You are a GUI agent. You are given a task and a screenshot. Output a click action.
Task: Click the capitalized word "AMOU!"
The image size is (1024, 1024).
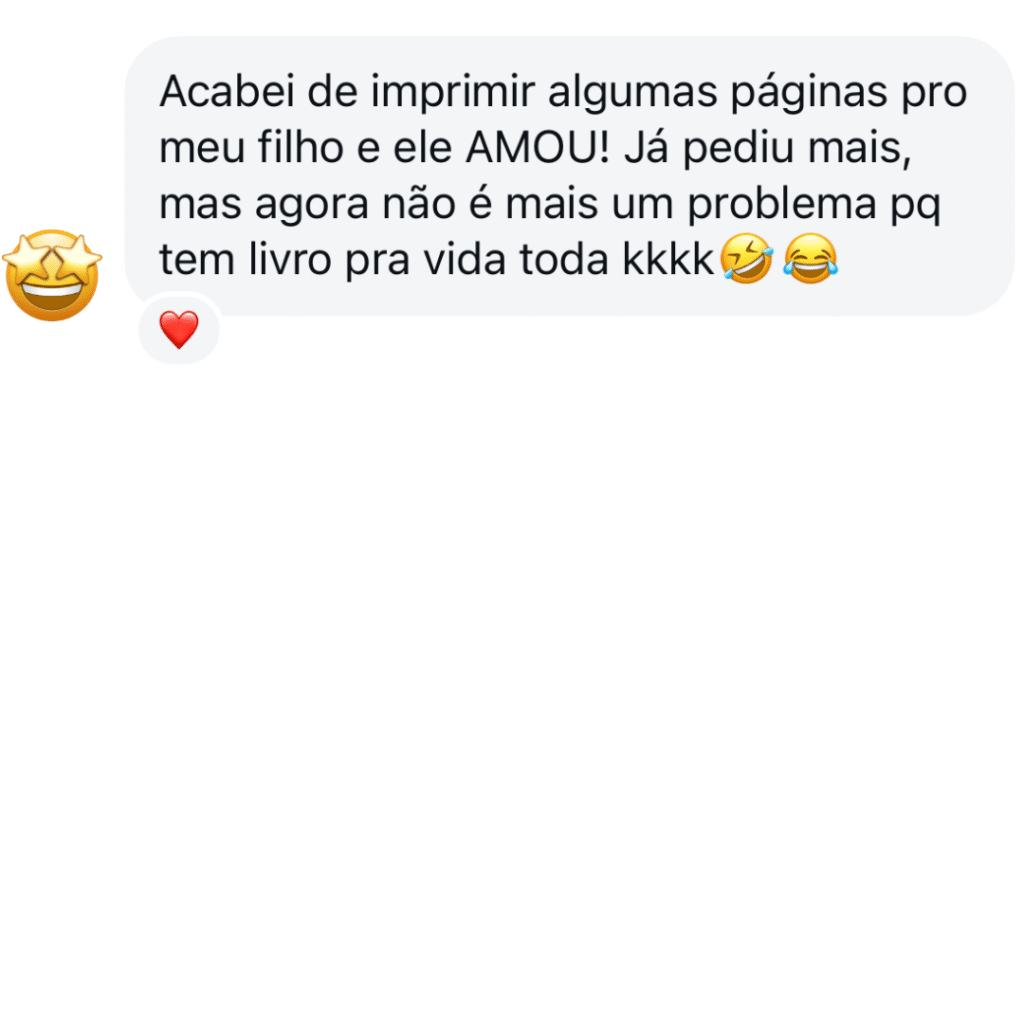click(537, 148)
